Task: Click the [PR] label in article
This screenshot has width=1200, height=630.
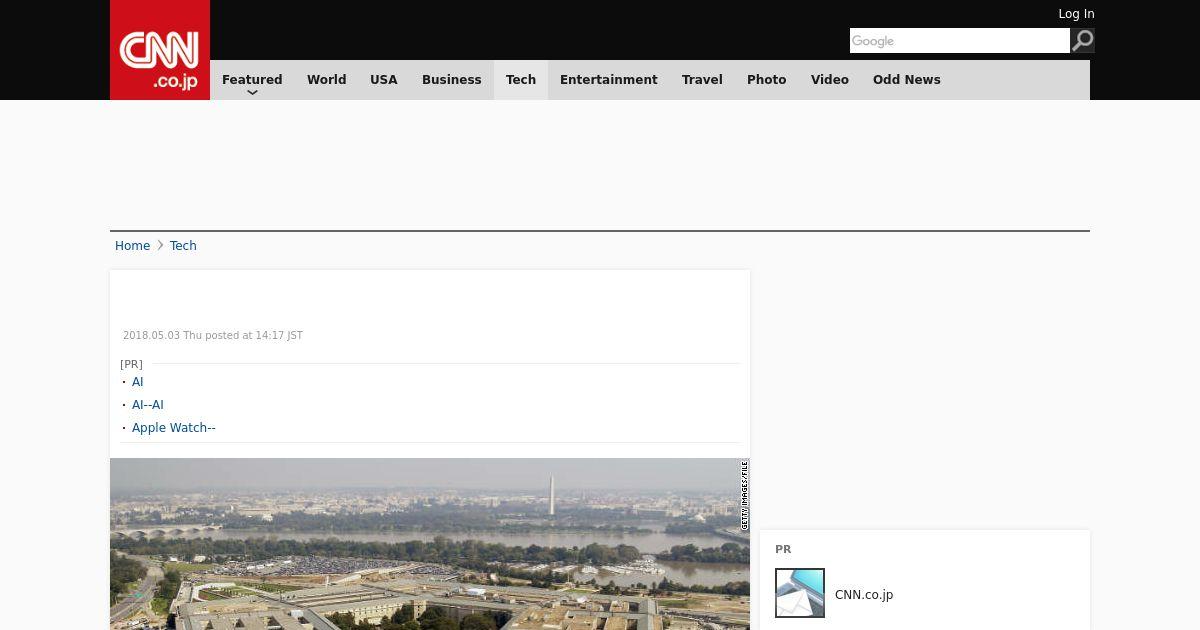Action: point(131,364)
